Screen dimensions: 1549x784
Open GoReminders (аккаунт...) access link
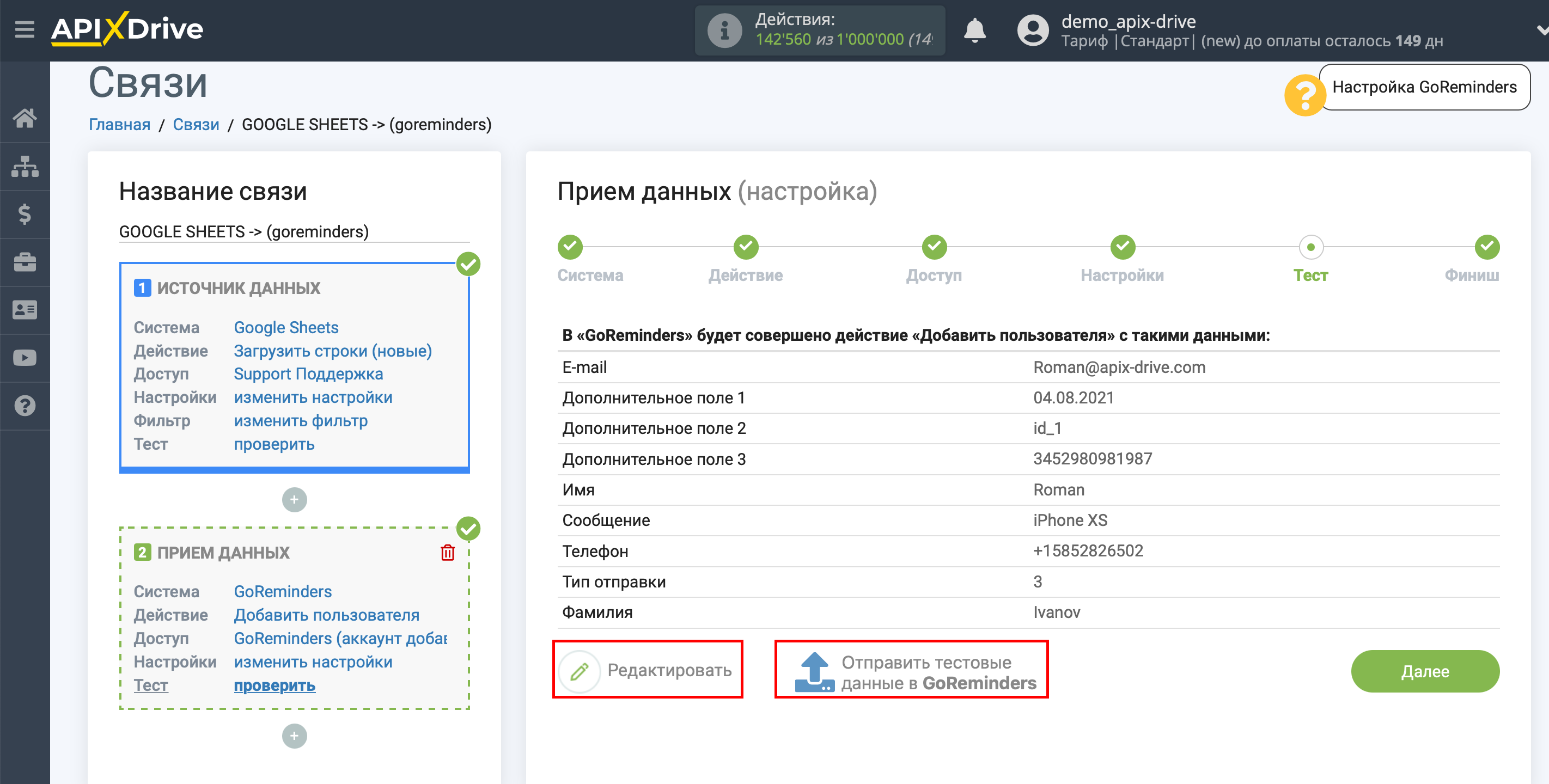(340, 639)
